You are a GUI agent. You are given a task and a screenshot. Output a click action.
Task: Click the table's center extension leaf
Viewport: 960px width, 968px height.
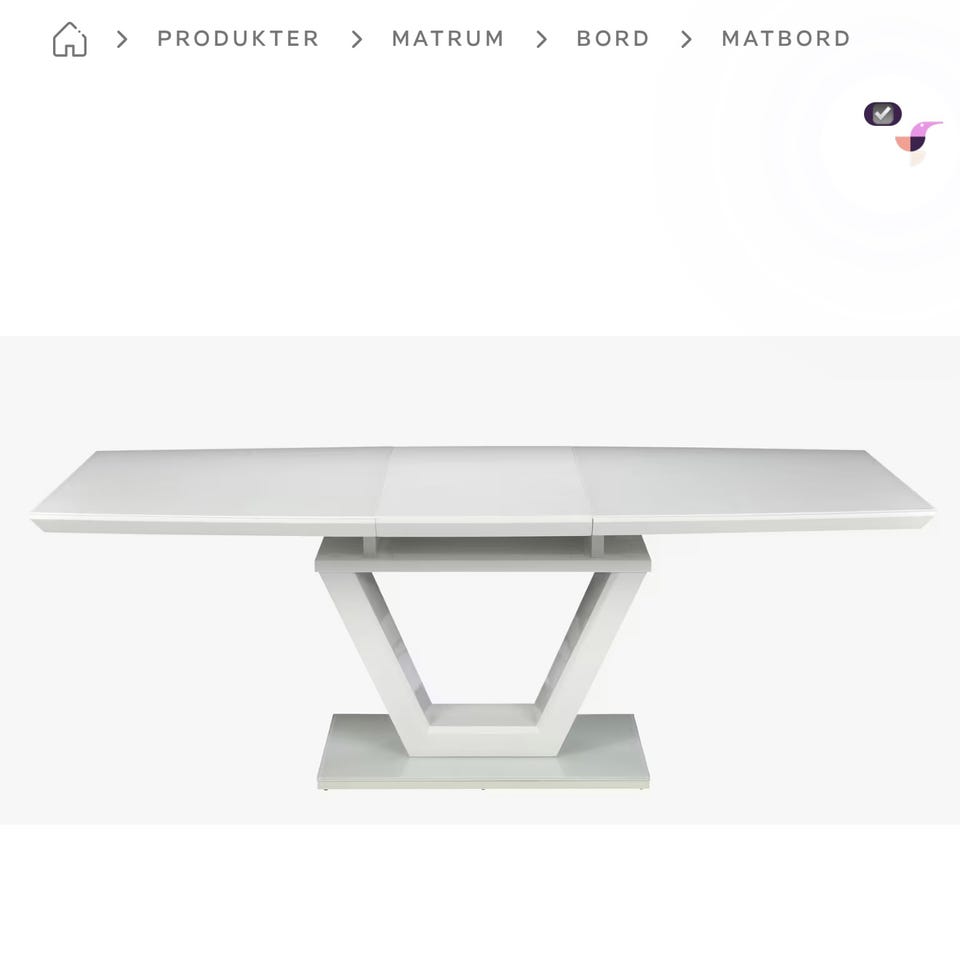483,491
